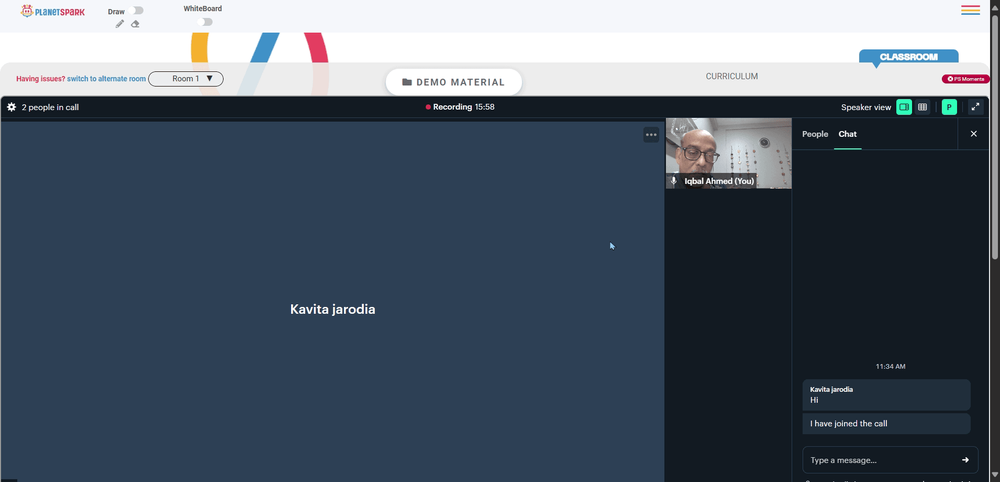Switch to Chat tab
1000x482 pixels.
click(848, 134)
